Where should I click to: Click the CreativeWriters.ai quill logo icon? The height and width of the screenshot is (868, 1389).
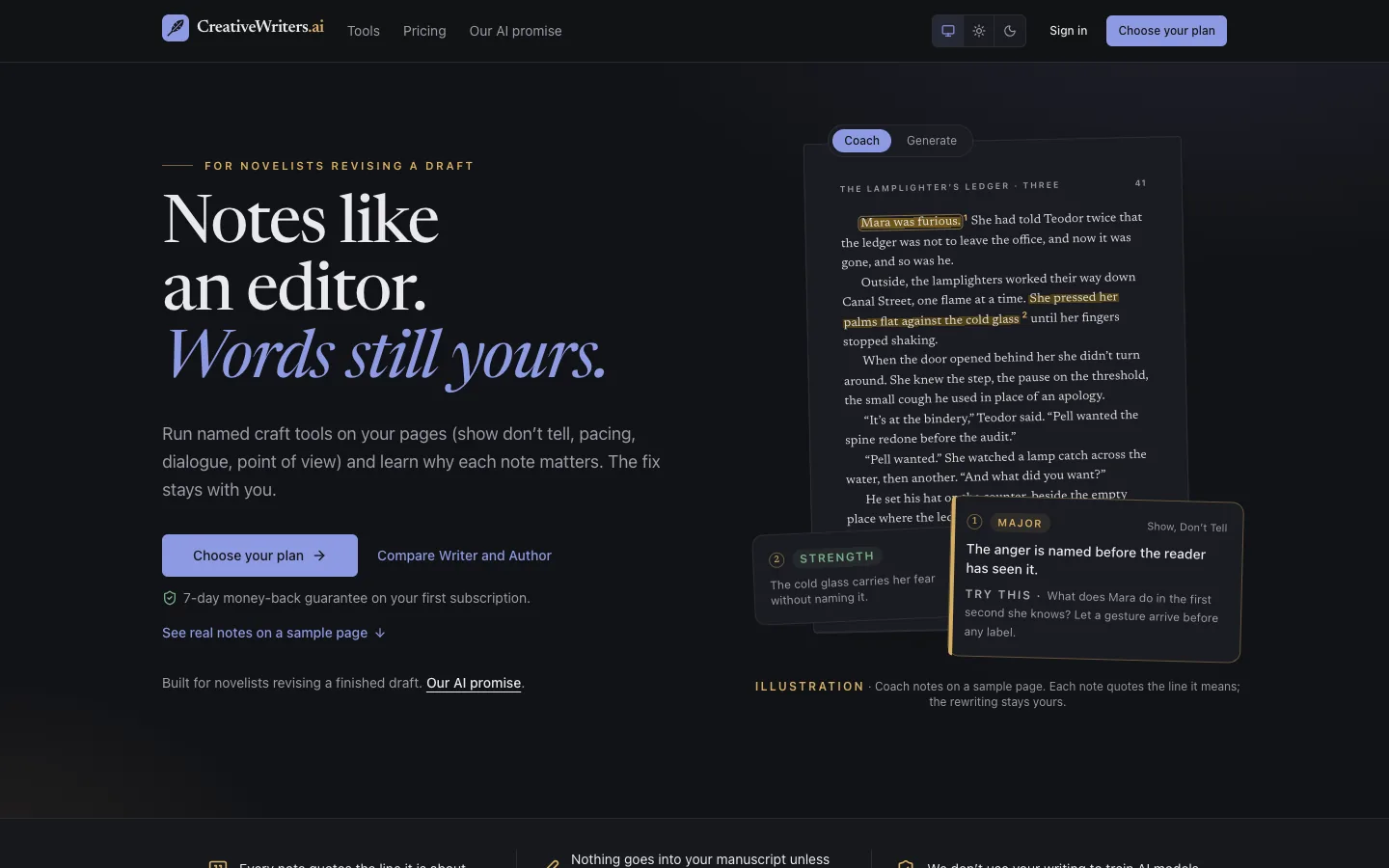tap(176, 28)
